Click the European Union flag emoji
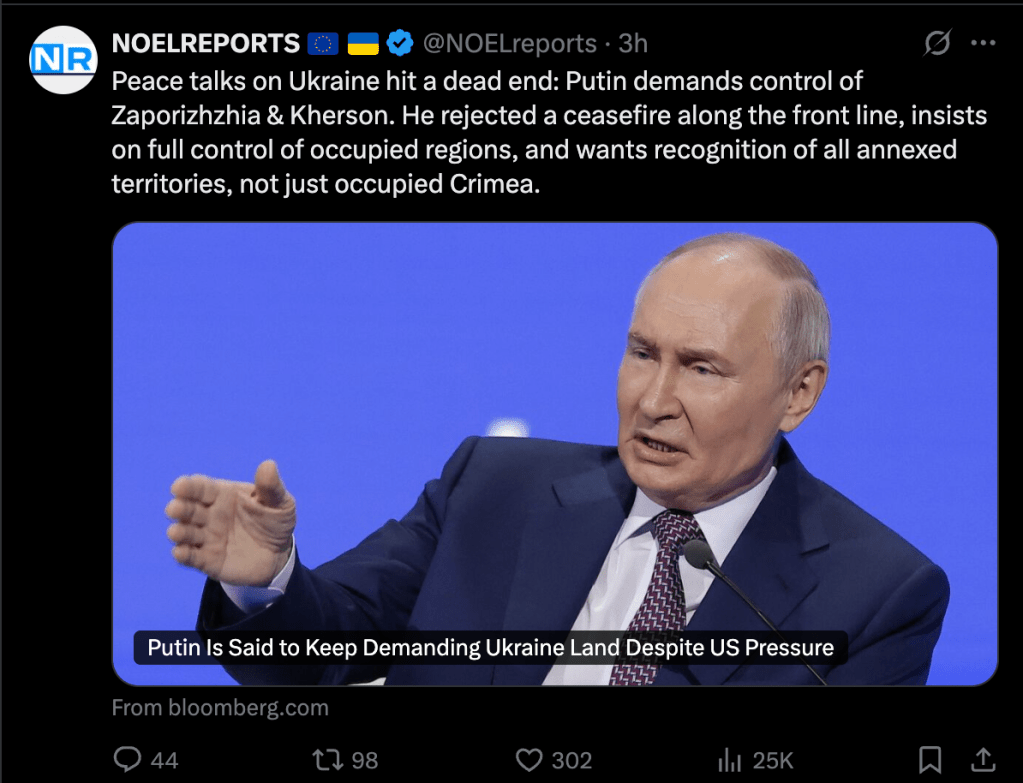1023x783 pixels. tap(323, 44)
